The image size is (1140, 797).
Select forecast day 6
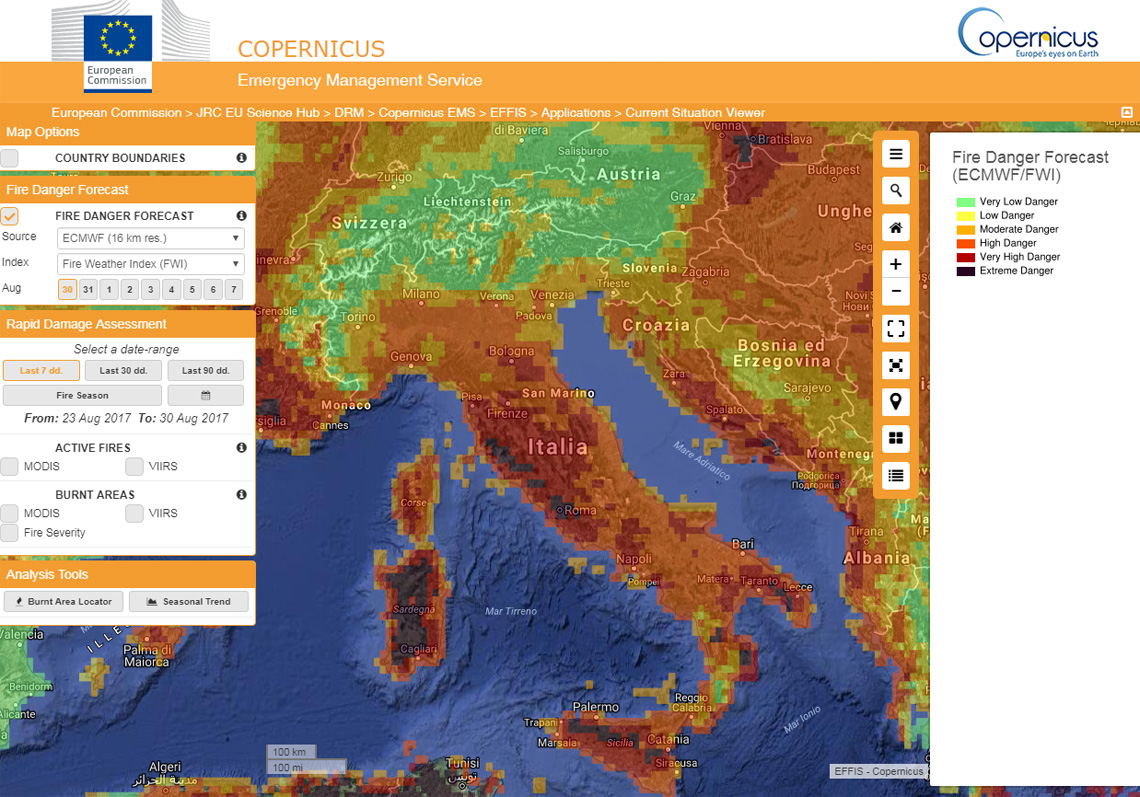tap(213, 289)
